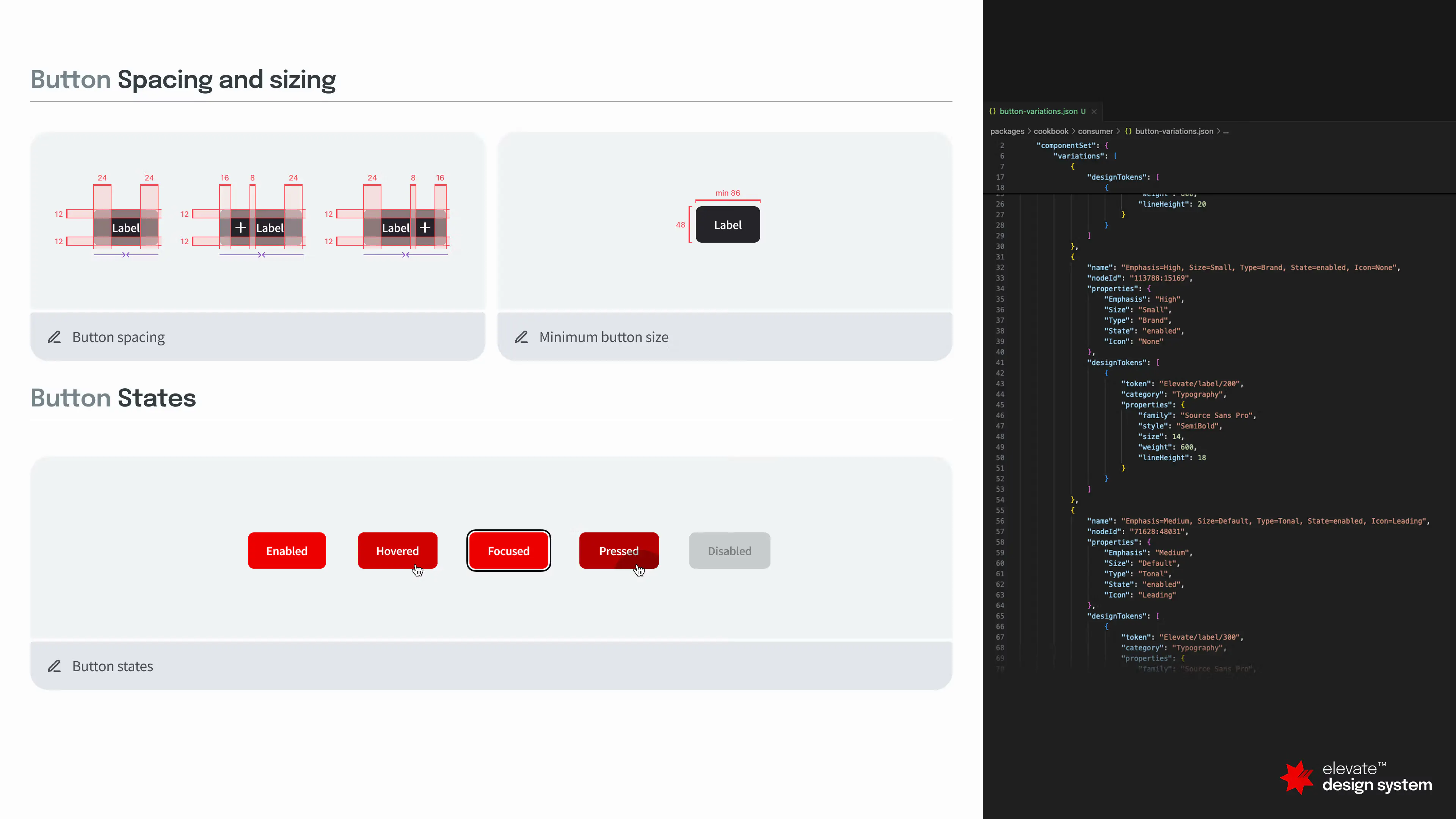The height and width of the screenshot is (819, 1456).
Task: Click the dark Label button under min 86
Action: (x=728, y=225)
